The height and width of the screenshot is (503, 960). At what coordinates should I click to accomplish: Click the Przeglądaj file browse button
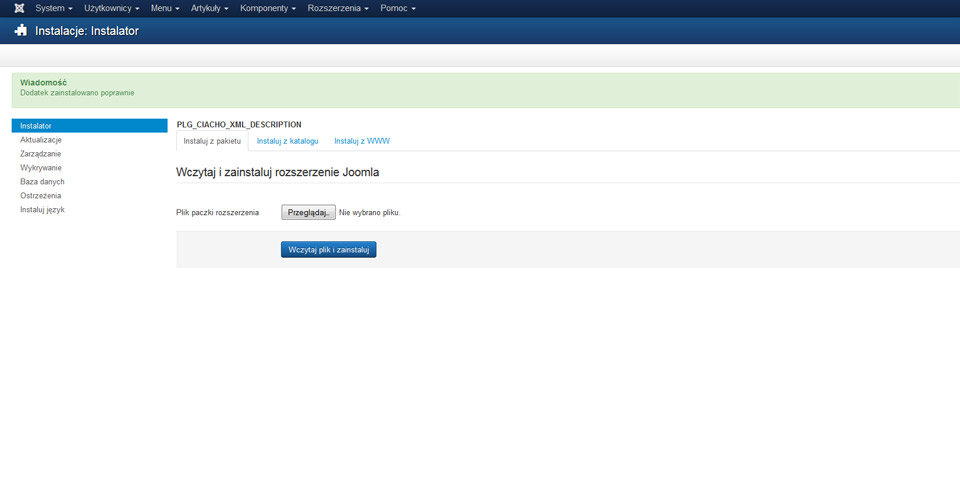tap(308, 212)
